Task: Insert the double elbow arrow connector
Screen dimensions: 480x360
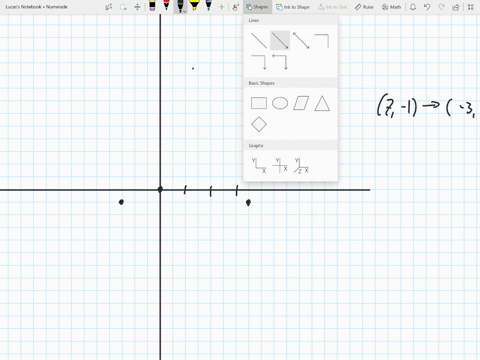Action: (280, 62)
